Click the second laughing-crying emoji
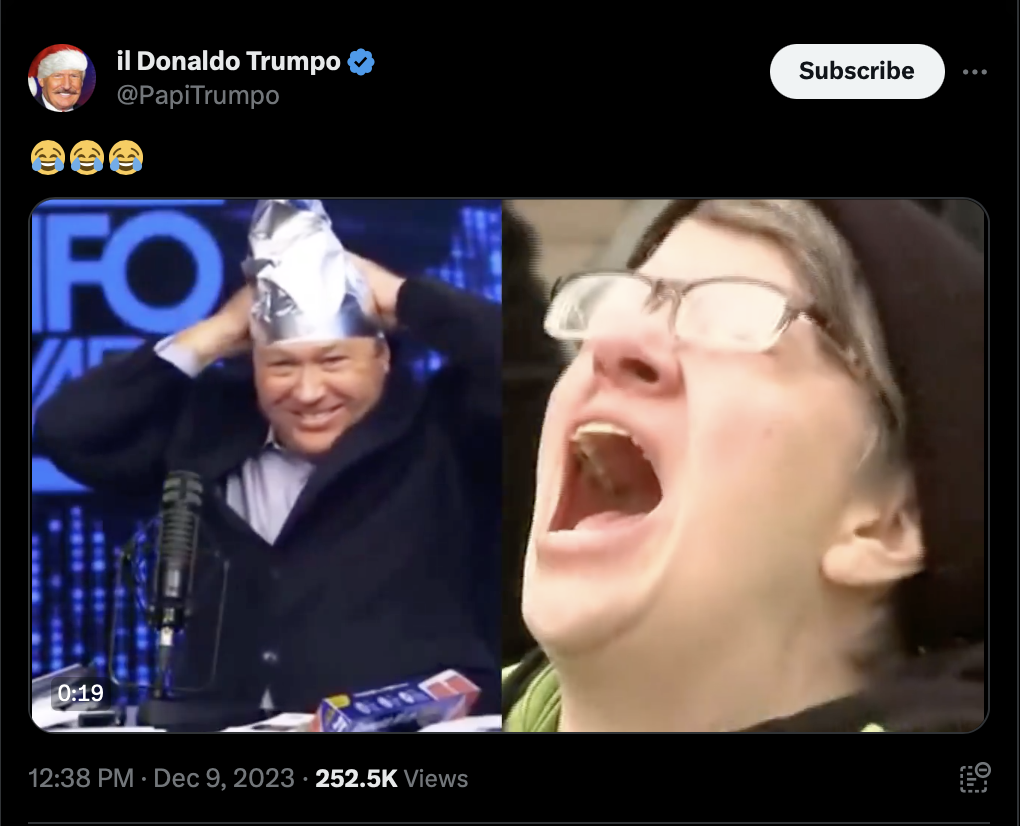This screenshot has width=1020, height=826. pos(87,157)
